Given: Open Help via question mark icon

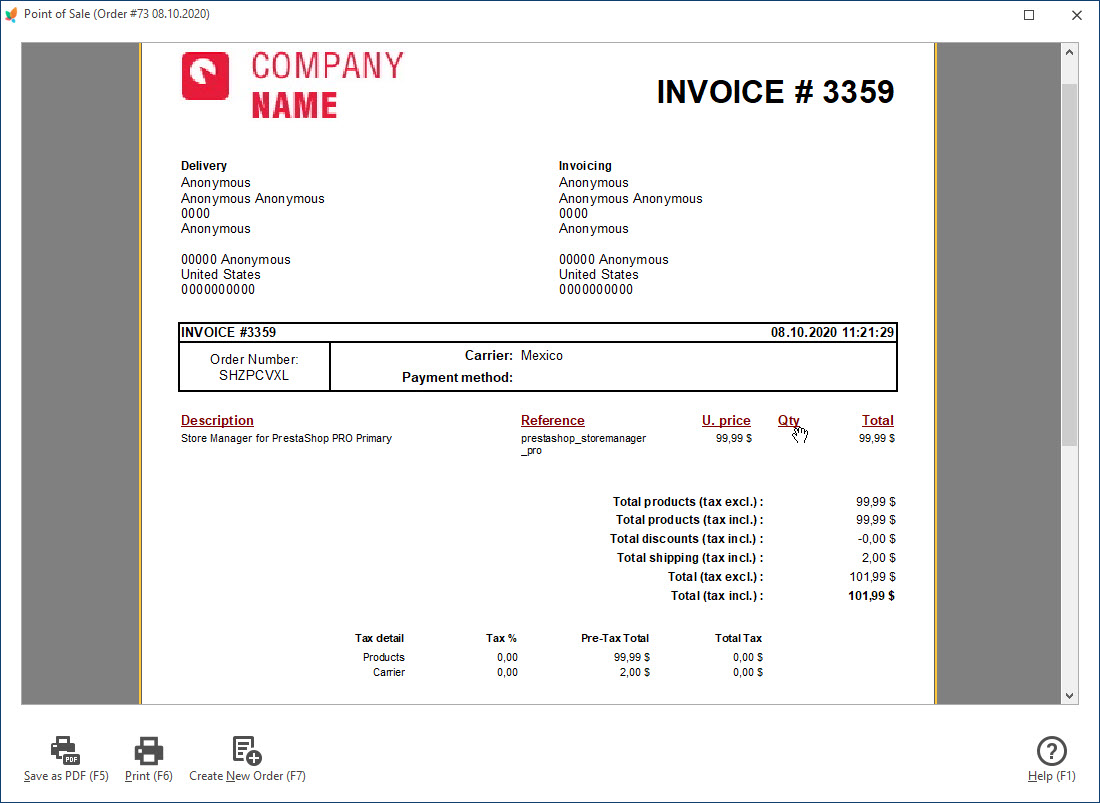Looking at the screenshot, I should point(1052,751).
